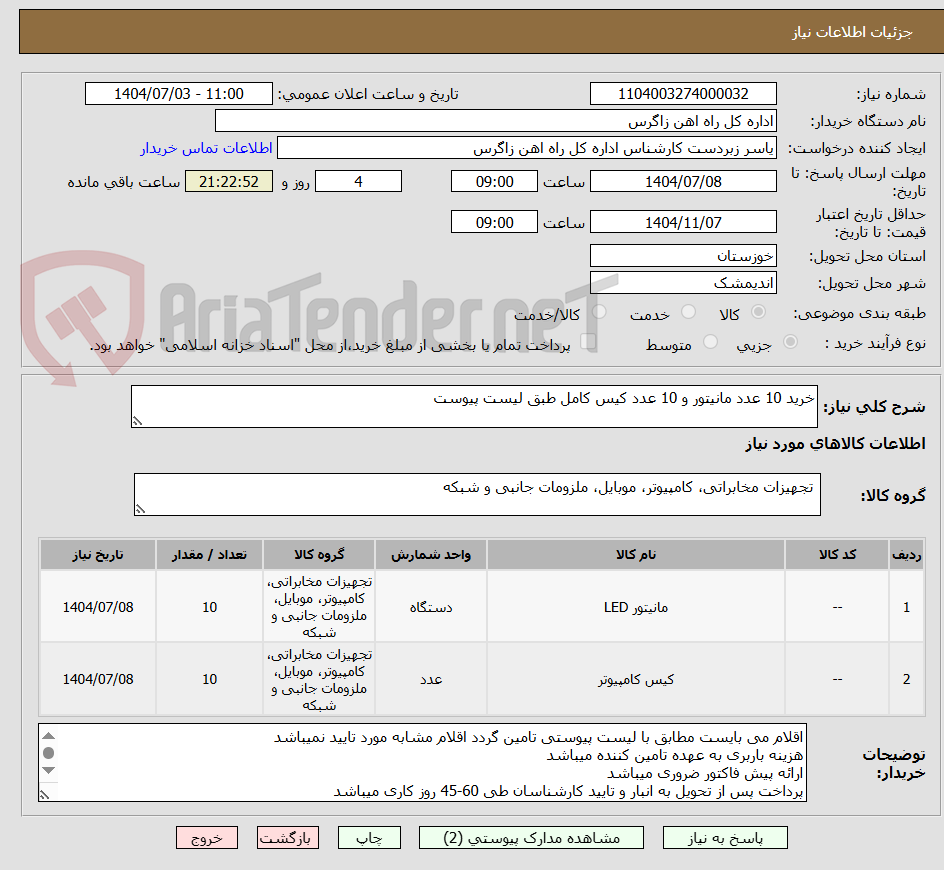The height and width of the screenshot is (870, 944).
Task: Click the price validity date 1404/11/07 field
Action: click(683, 222)
